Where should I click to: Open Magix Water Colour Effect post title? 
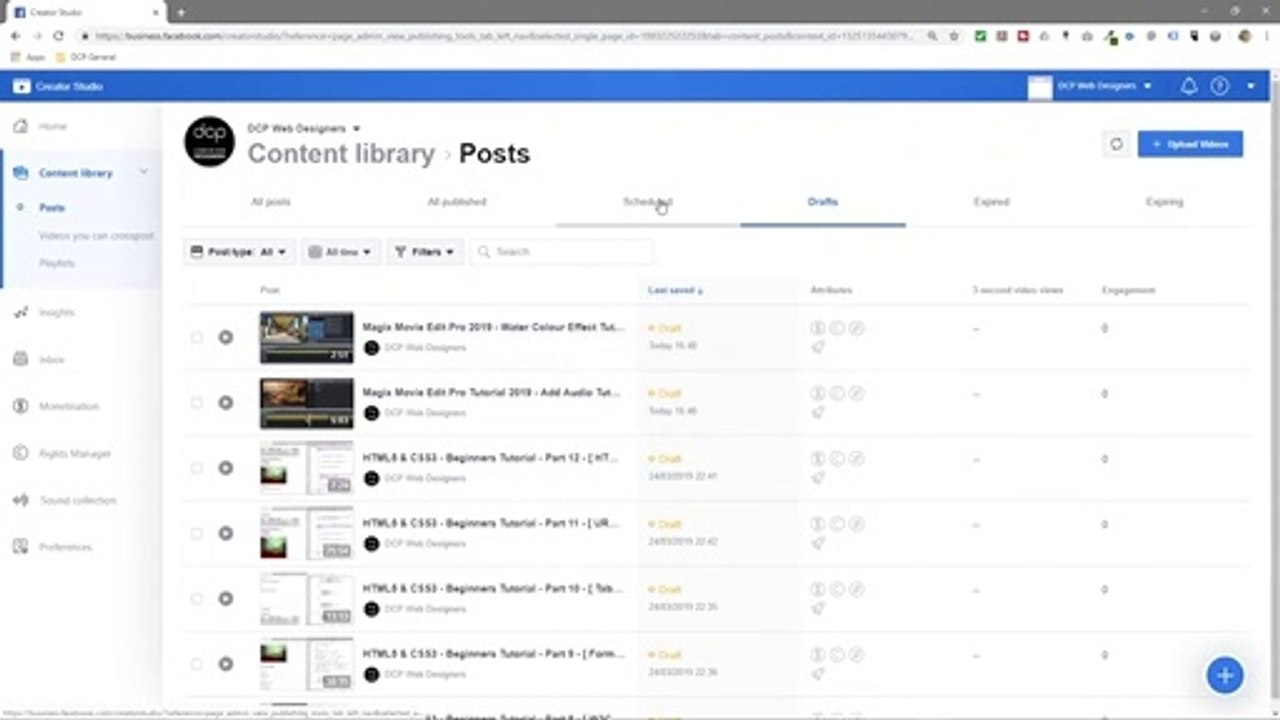pos(493,327)
